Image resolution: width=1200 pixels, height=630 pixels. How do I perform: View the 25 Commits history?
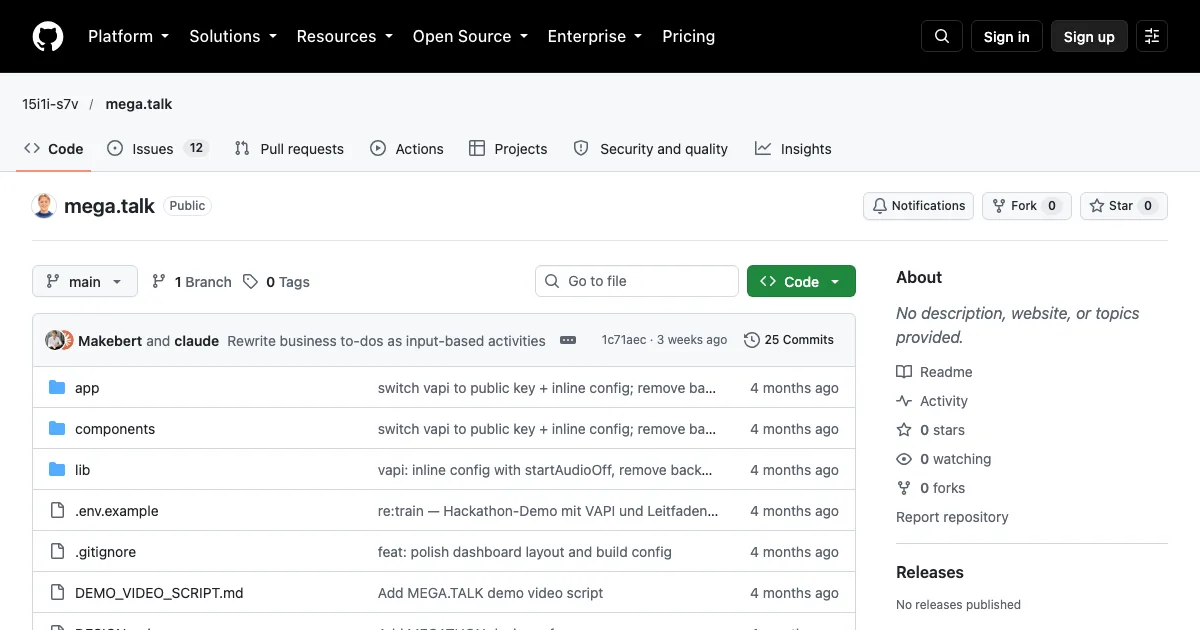click(x=789, y=340)
